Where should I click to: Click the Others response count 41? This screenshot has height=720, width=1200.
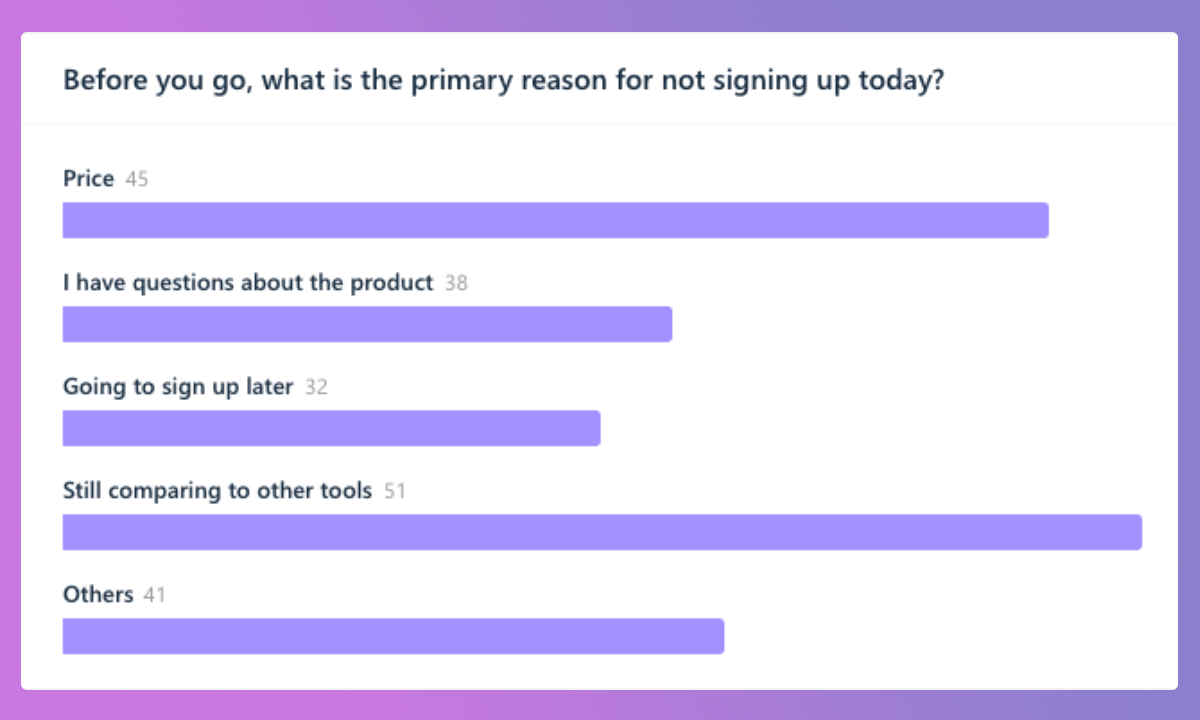click(x=154, y=596)
